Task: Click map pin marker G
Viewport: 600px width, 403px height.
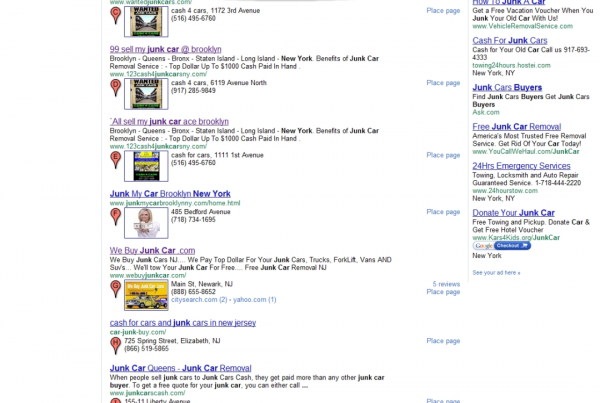Action: click(x=116, y=289)
